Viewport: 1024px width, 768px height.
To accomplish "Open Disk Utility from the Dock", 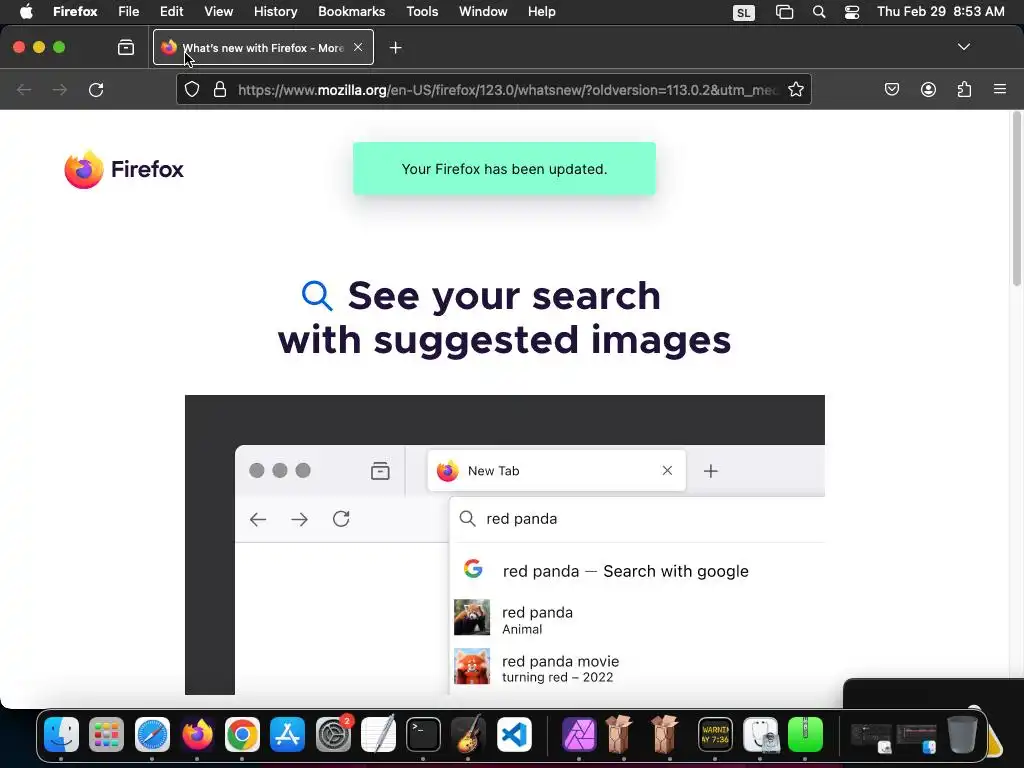I will click(x=760, y=735).
